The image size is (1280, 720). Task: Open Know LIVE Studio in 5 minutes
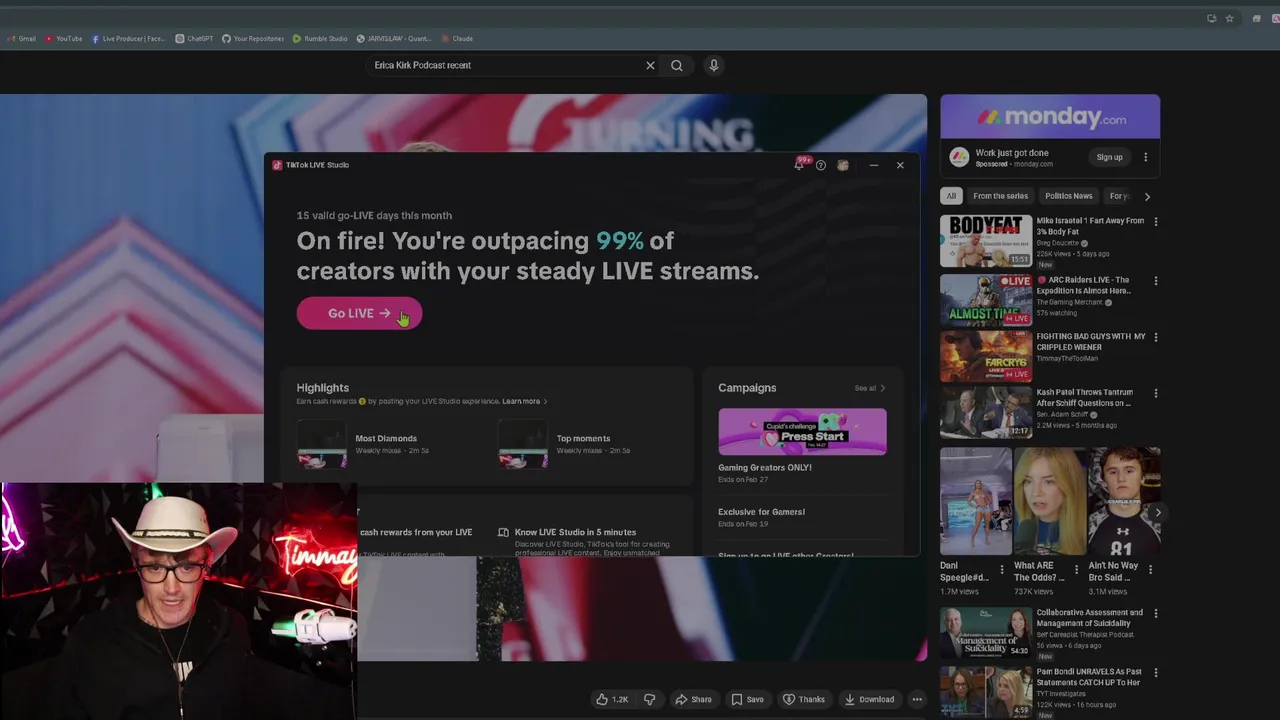(x=575, y=532)
